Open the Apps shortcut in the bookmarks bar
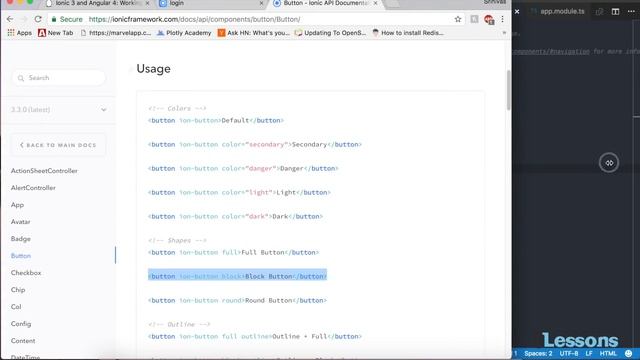 [x=19, y=33]
